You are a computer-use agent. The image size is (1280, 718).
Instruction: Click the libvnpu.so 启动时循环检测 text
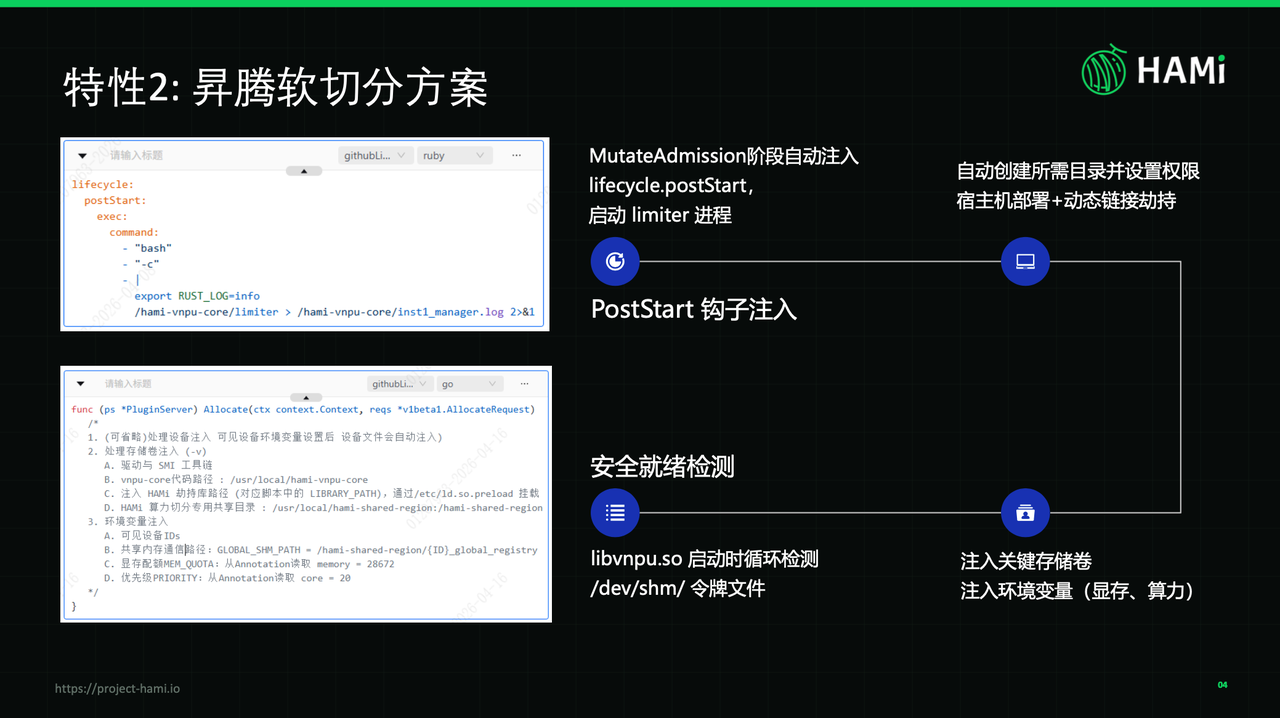pyautogui.click(x=704, y=559)
